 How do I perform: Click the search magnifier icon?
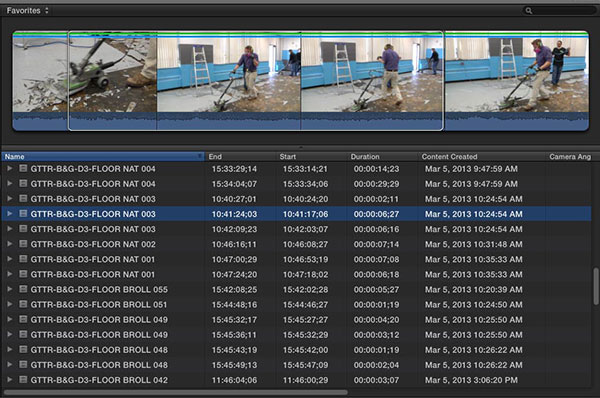coord(529,11)
